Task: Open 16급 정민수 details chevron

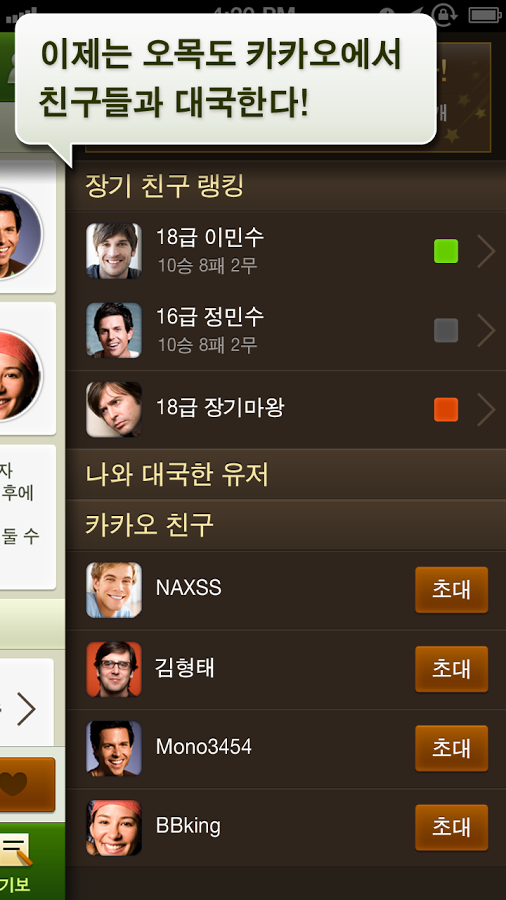Action: click(486, 331)
